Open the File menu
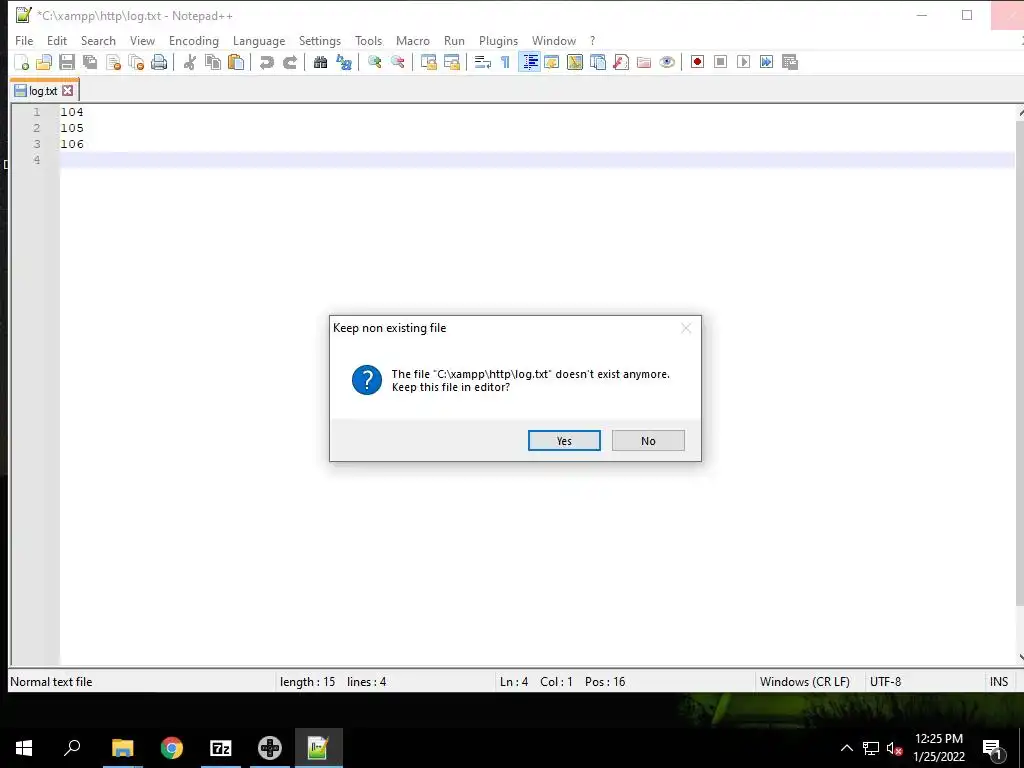Screen dimensions: 1024x768 coord(24,40)
